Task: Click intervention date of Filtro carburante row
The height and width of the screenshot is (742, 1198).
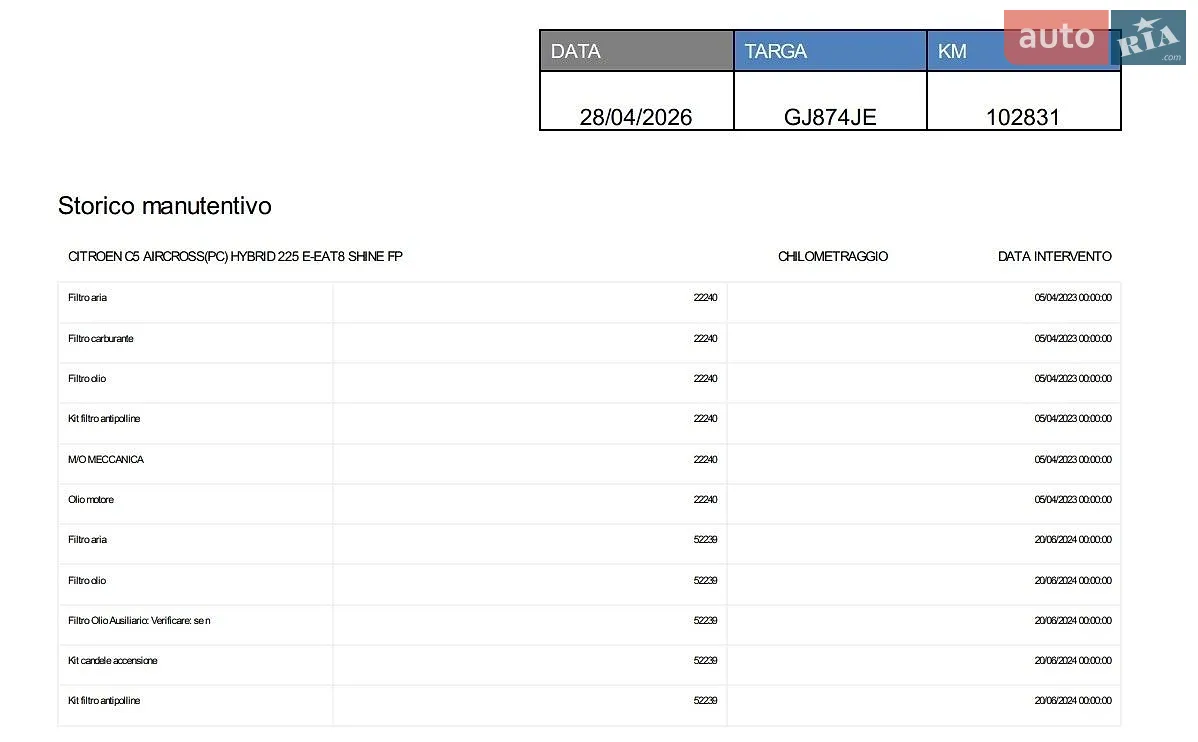Action: (1073, 339)
